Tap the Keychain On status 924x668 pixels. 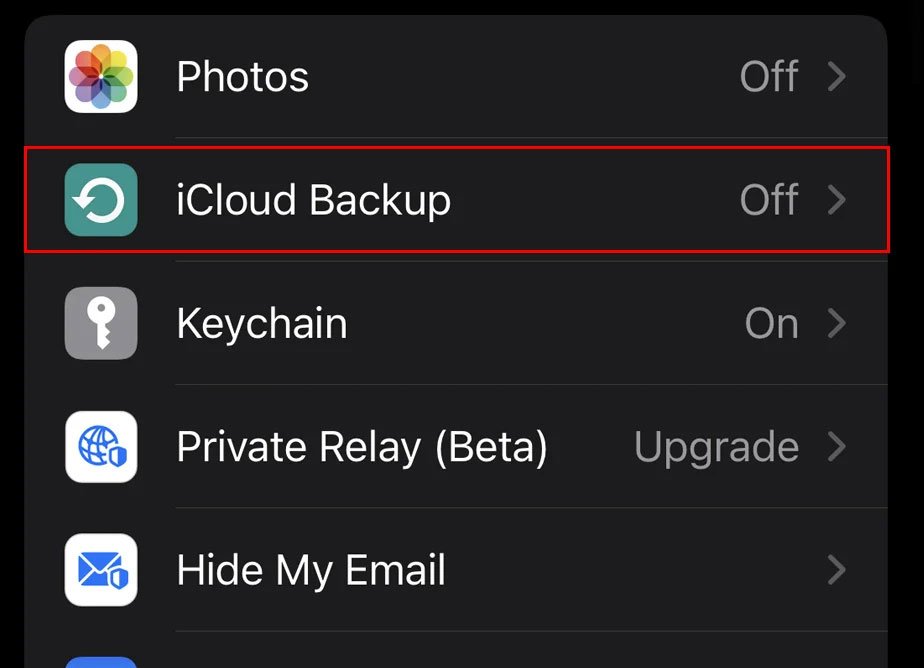click(771, 324)
